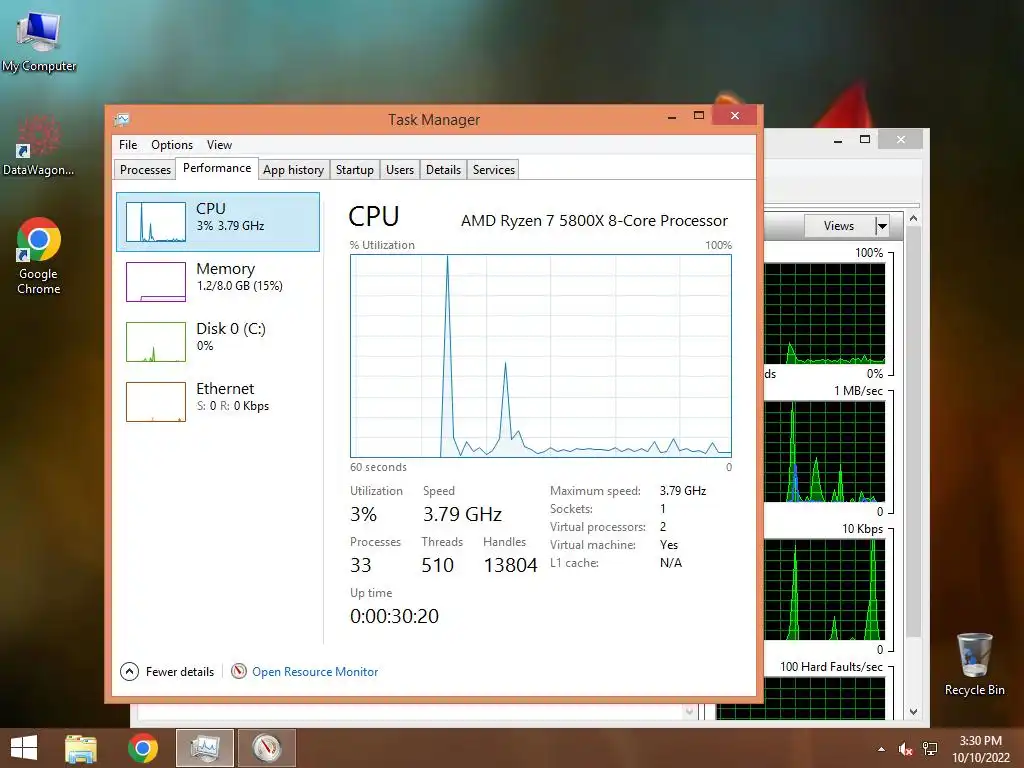Viewport: 1024px width, 768px height.
Task: Click the Windows Start button
Action: [x=24, y=748]
